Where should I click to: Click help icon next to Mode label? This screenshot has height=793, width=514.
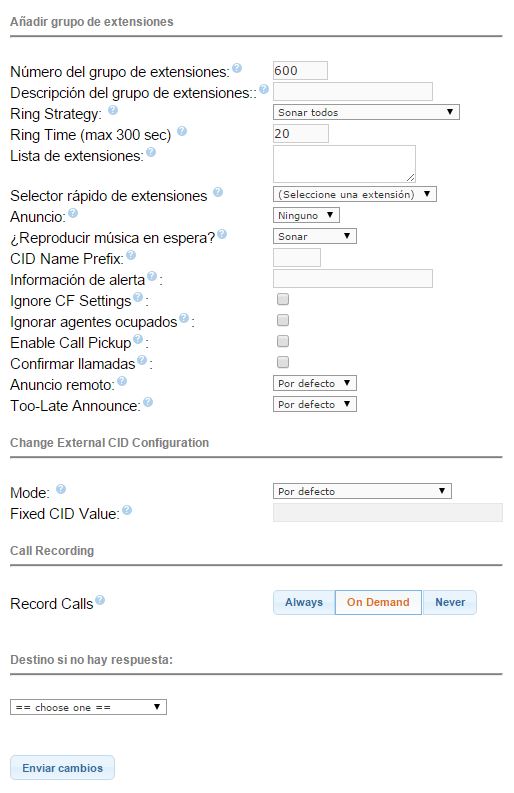(x=61, y=489)
